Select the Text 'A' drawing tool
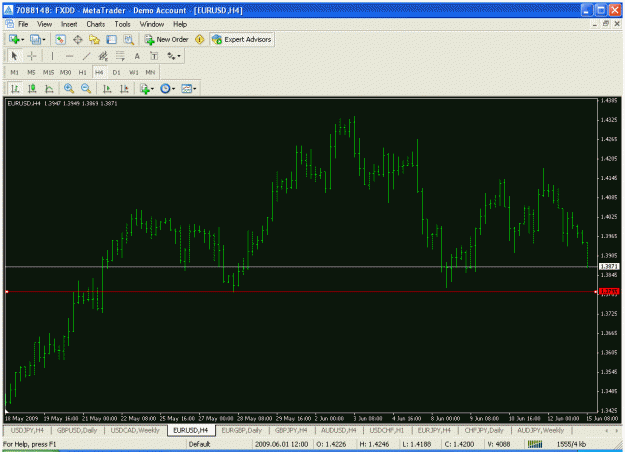 pos(137,56)
